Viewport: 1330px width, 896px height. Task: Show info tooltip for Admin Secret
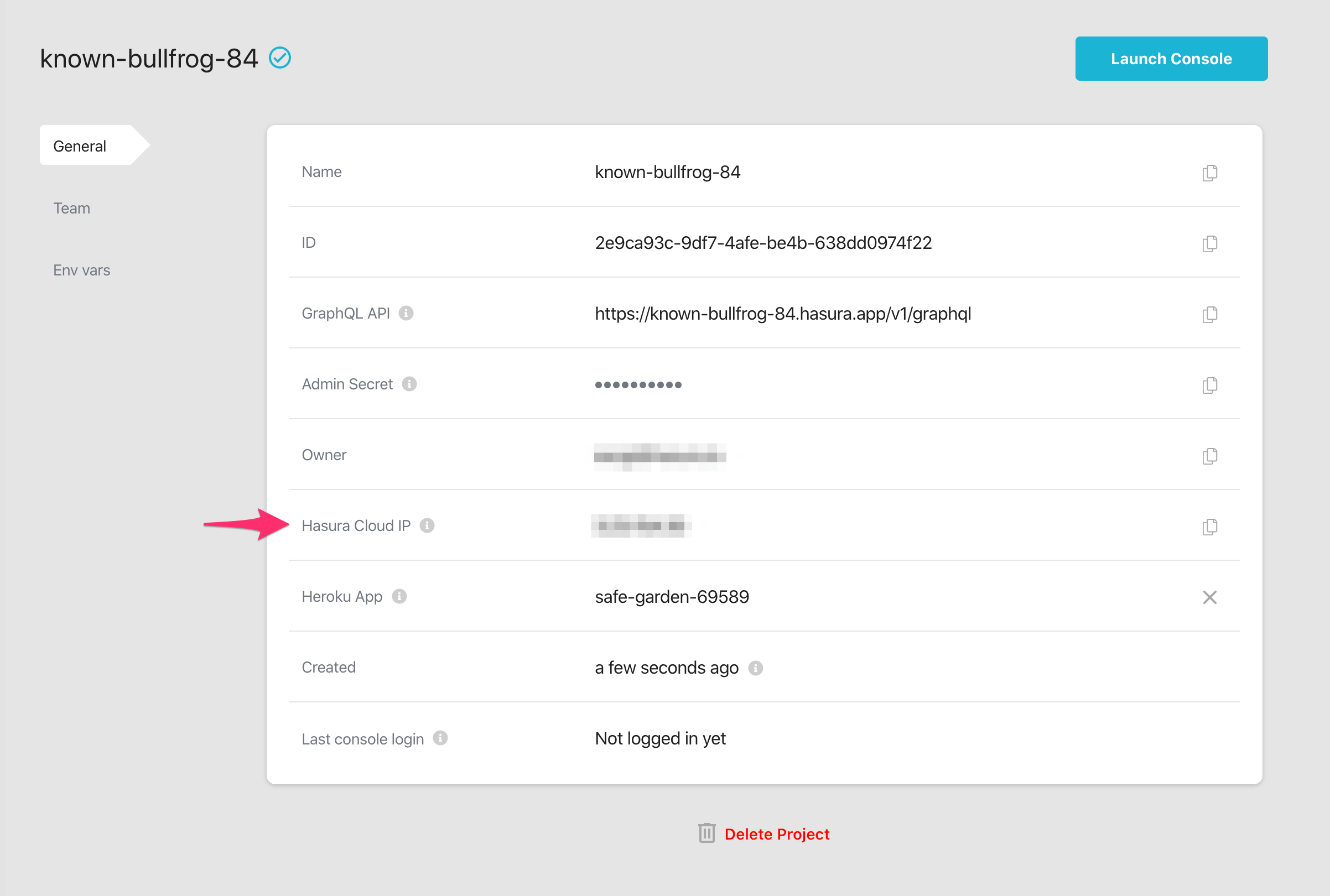point(409,384)
